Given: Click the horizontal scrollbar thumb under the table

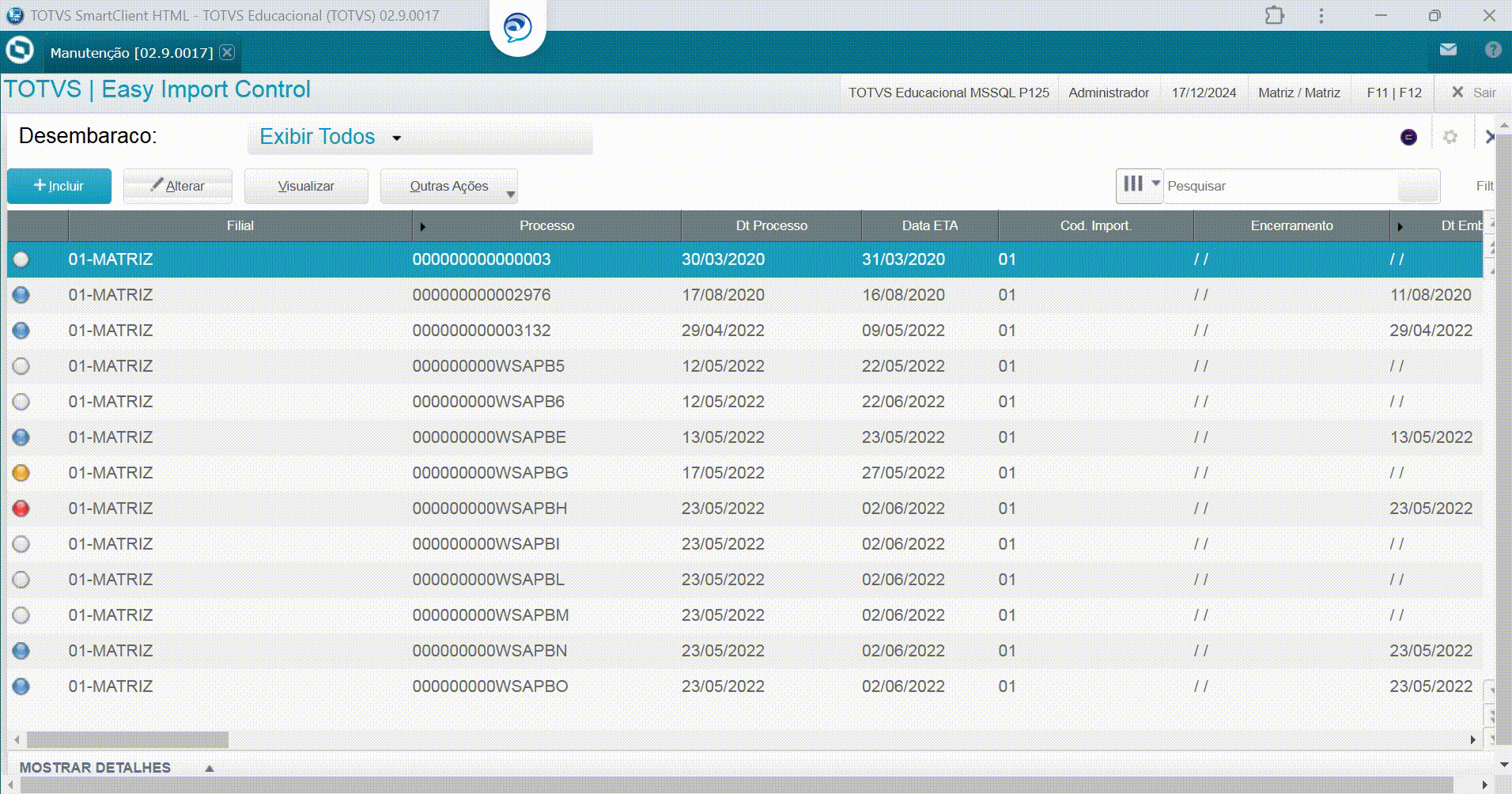Looking at the screenshot, I should [x=127, y=739].
